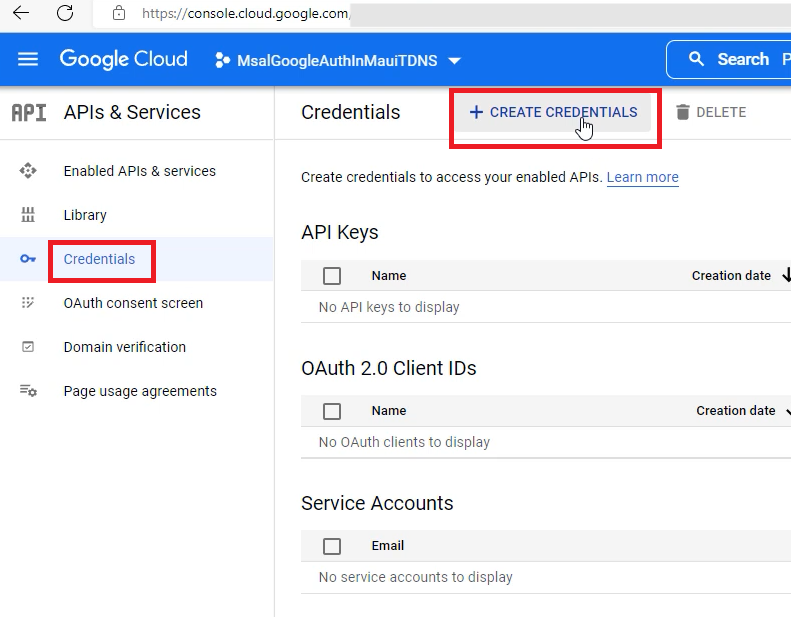Click the OAuth consent screen icon
Screen dimensions: 791x617
pyautogui.click(x=28, y=303)
